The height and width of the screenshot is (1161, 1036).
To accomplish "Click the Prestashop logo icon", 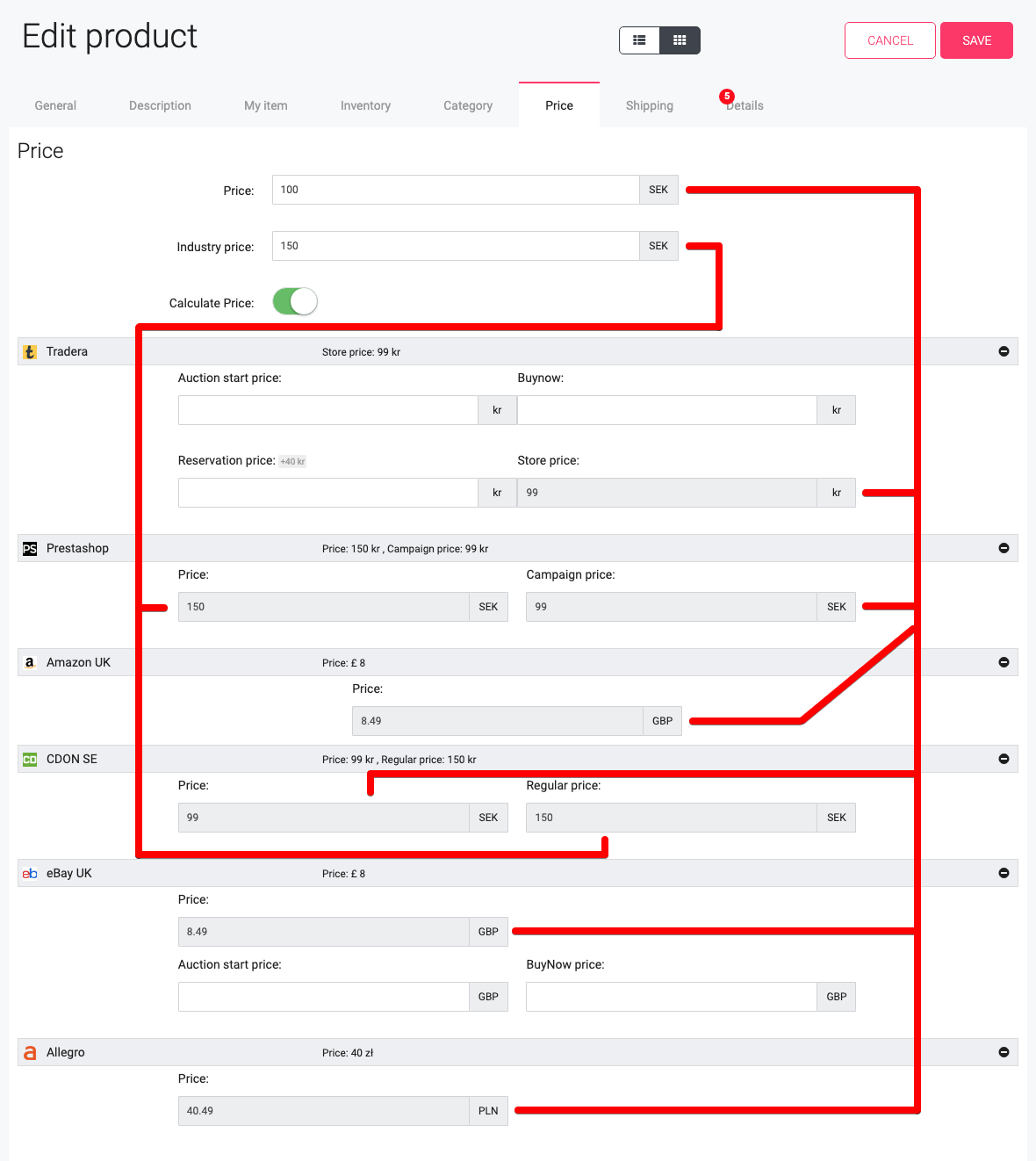I will point(30,549).
